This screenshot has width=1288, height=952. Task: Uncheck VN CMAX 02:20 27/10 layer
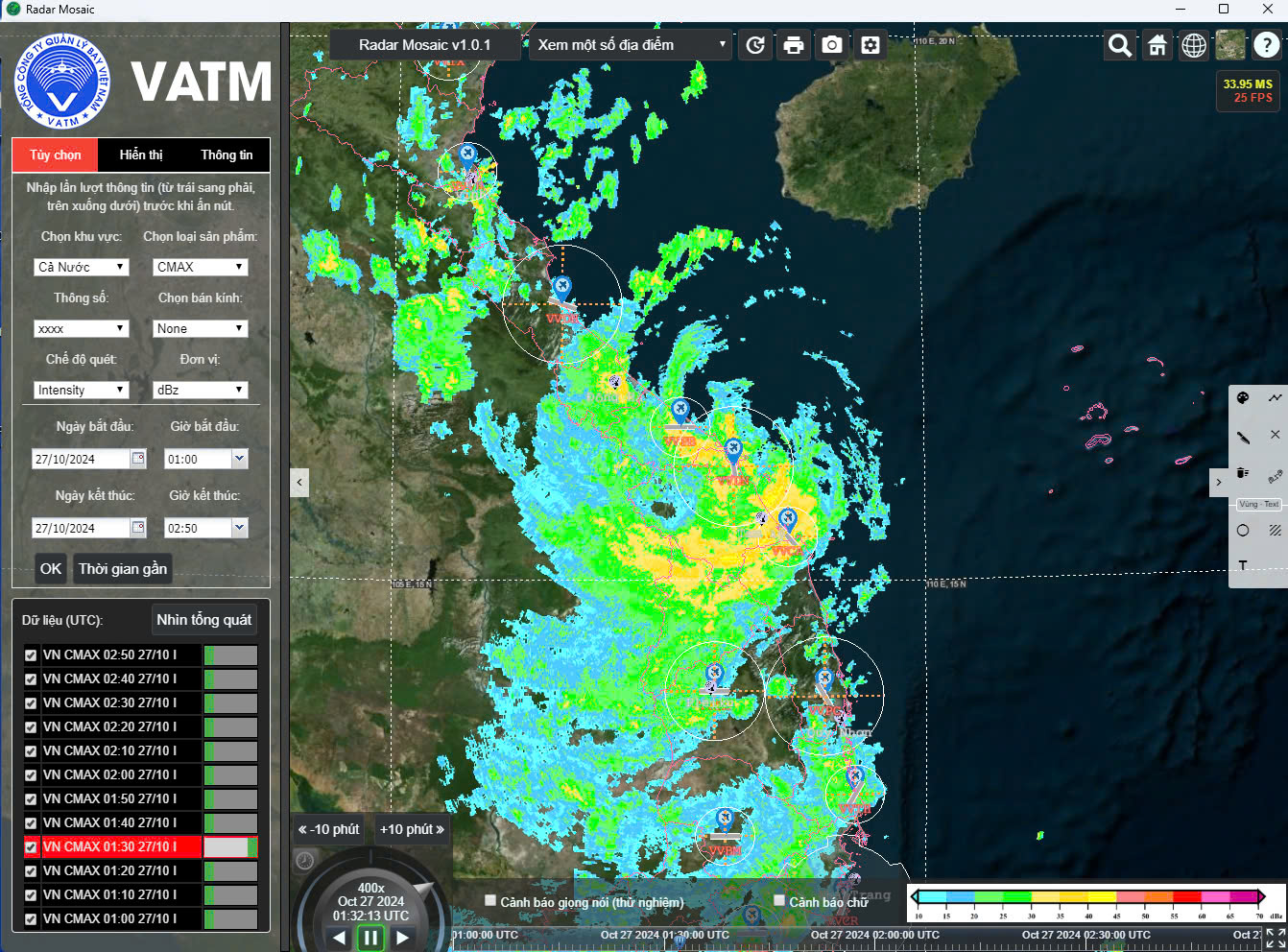pyautogui.click(x=31, y=727)
